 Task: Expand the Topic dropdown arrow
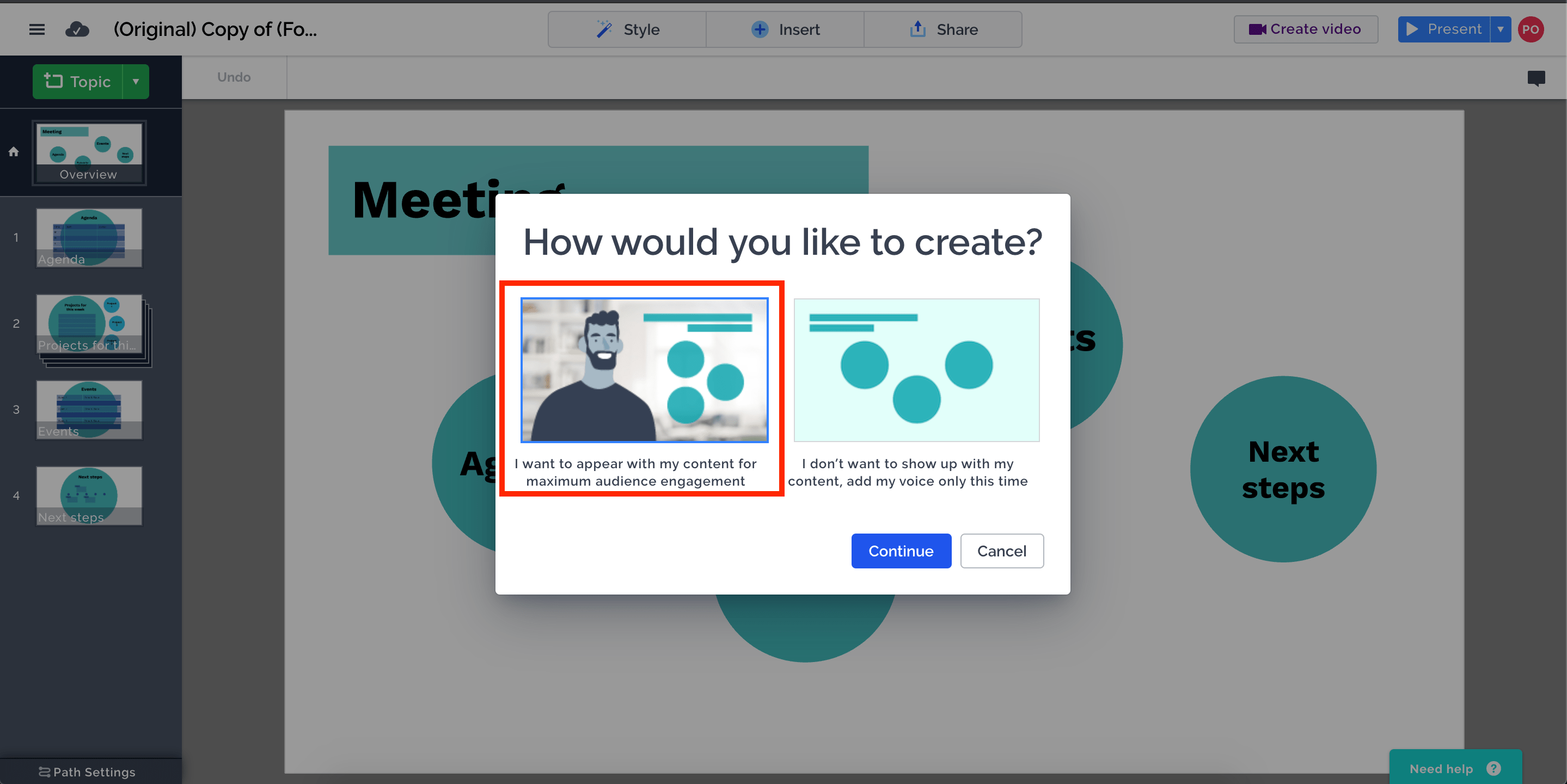point(136,81)
